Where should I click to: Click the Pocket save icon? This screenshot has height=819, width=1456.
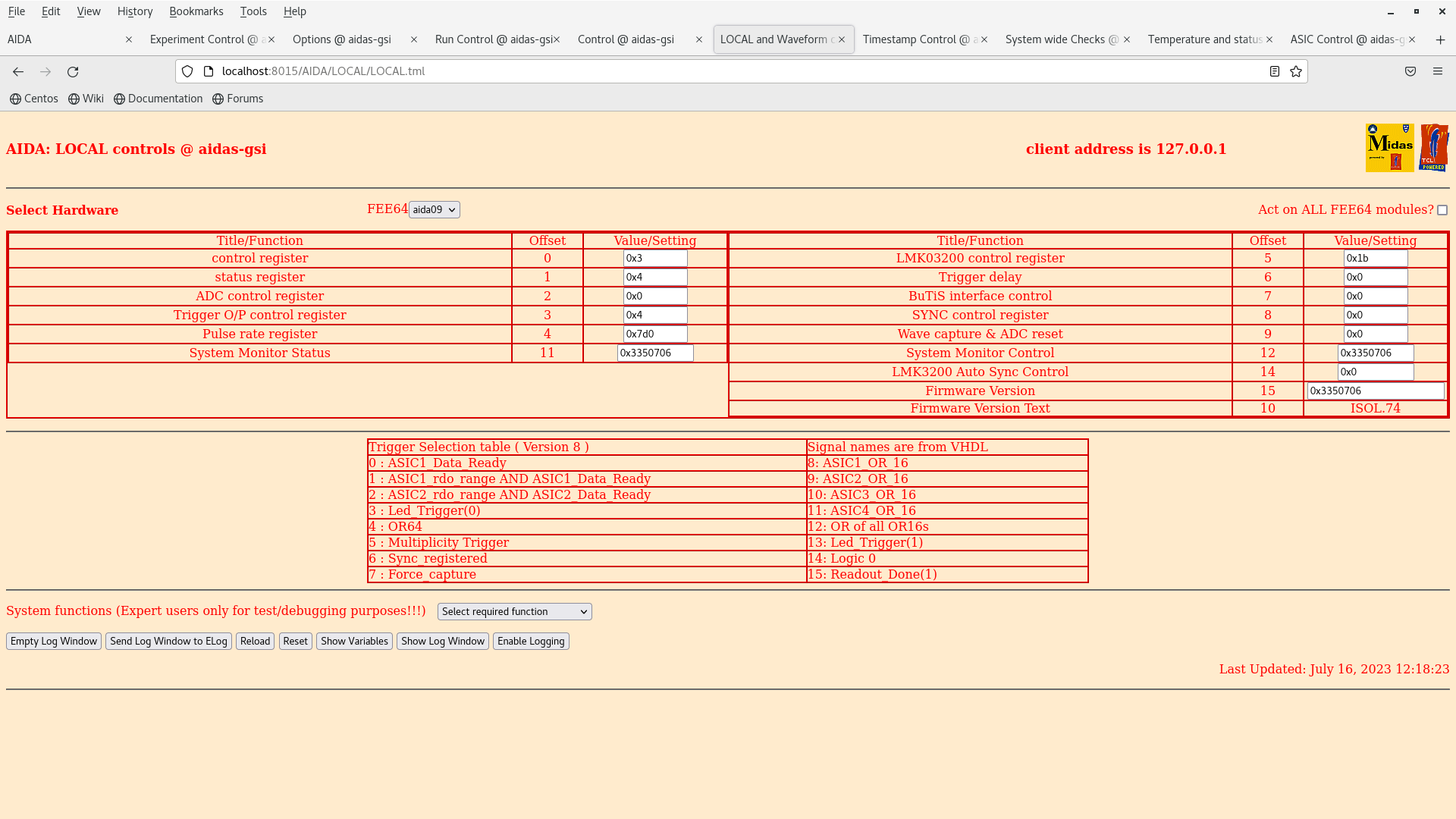click(x=1410, y=71)
